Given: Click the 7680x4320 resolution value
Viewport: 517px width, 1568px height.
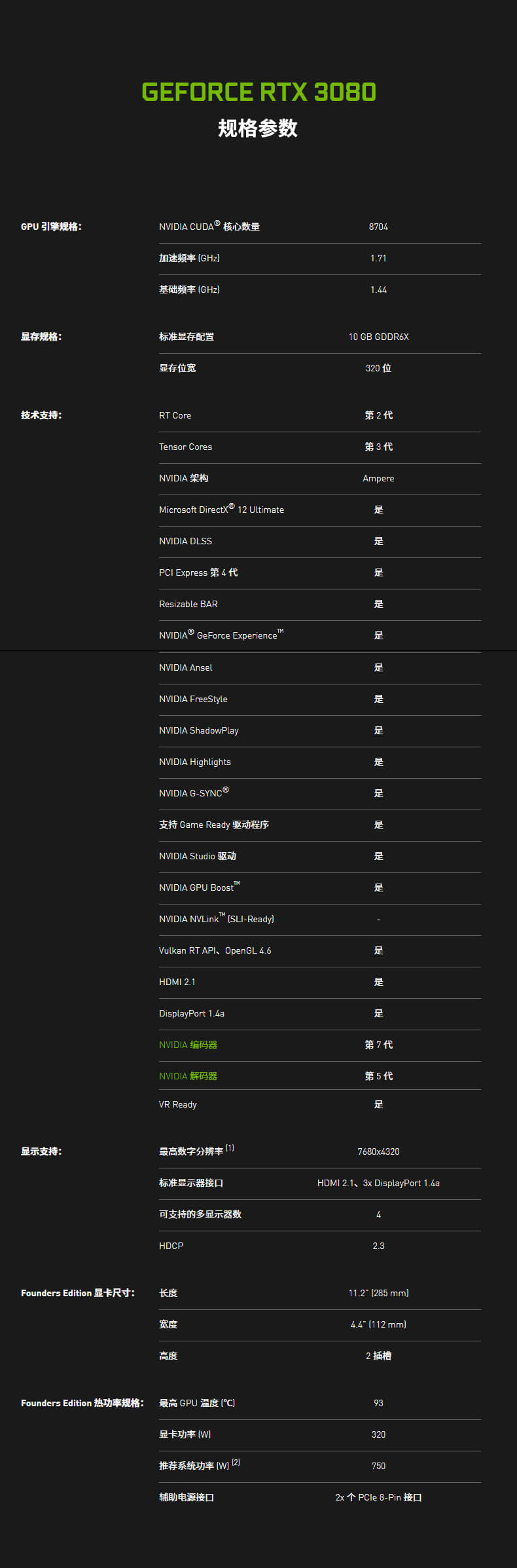Looking at the screenshot, I should [378, 1151].
